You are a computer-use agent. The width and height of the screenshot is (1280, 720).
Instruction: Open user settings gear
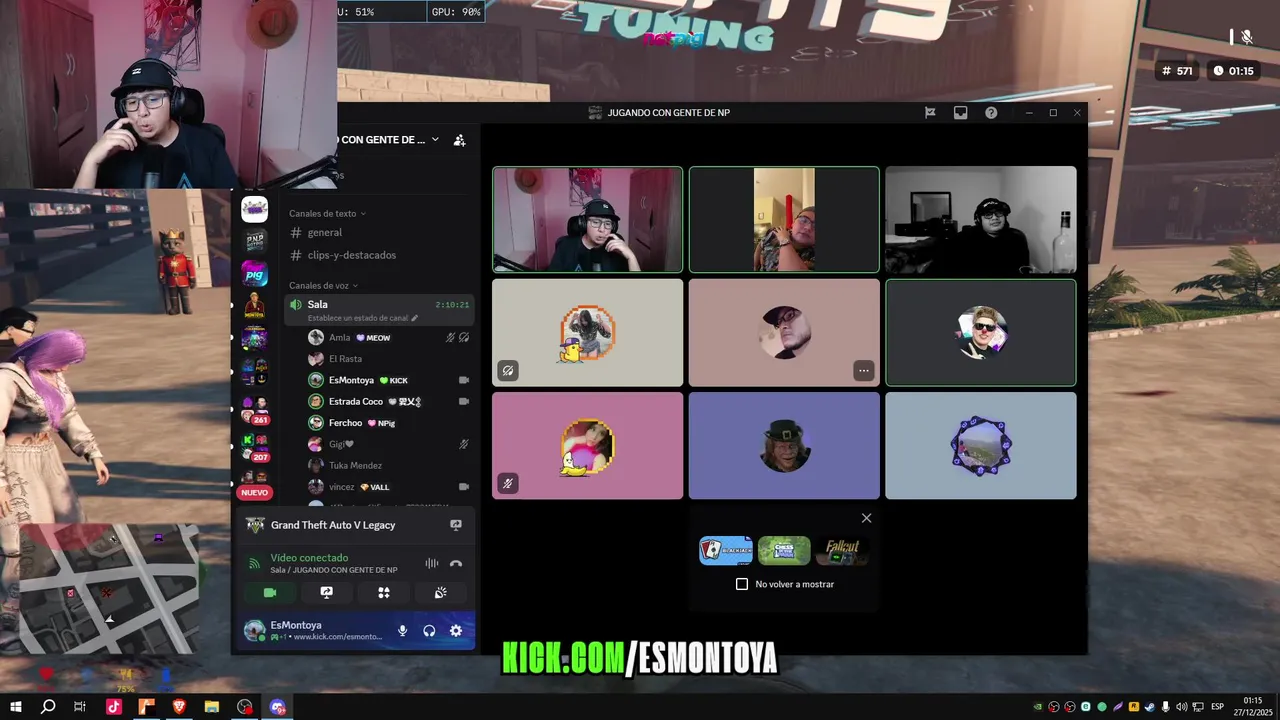click(x=456, y=631)
